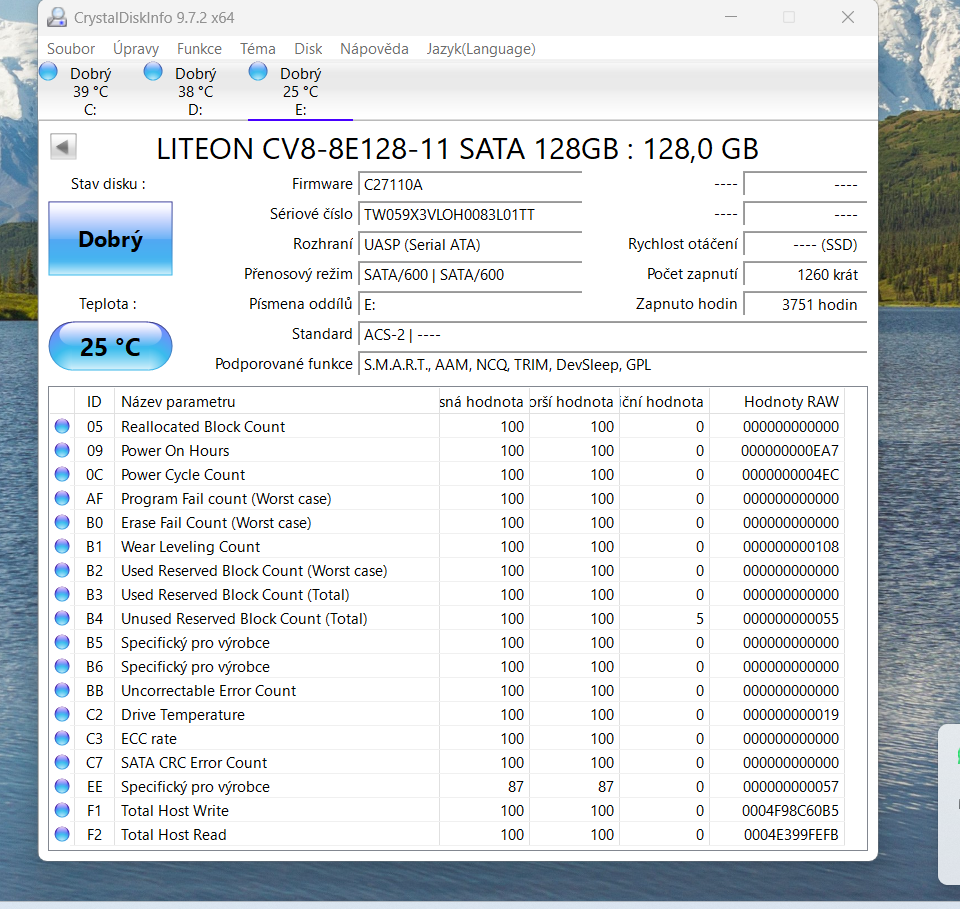
Task: Click the status circle above drive D:
Action: point(152,71)
